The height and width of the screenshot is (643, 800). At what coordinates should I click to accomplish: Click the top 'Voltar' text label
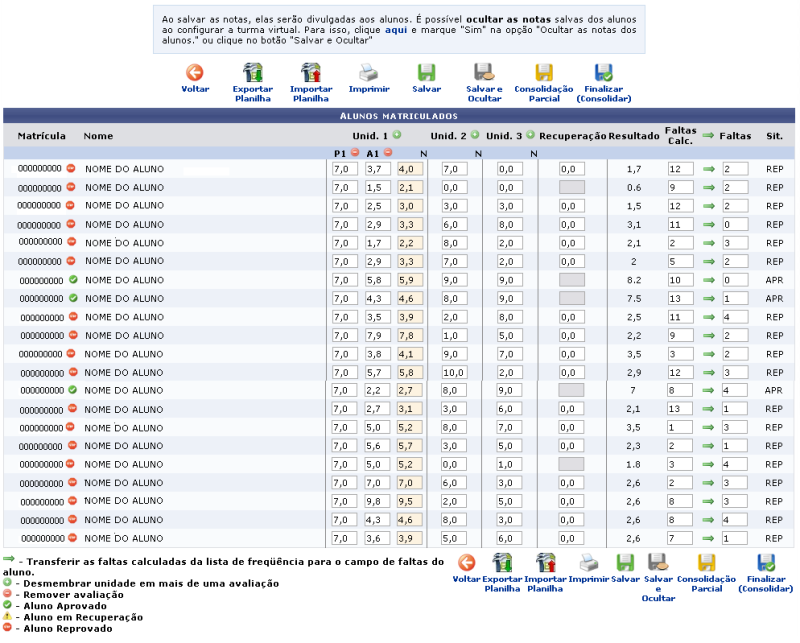point(195,89)
